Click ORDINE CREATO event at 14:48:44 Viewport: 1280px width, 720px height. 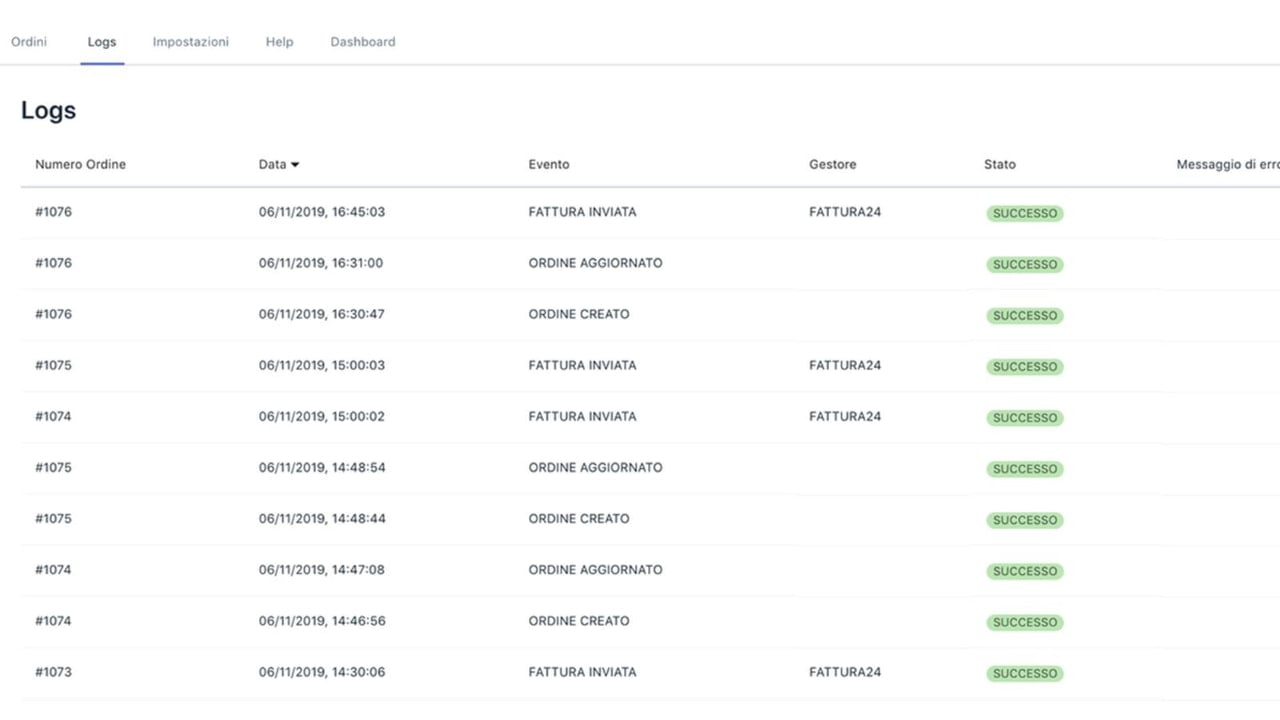click(579, 518)
